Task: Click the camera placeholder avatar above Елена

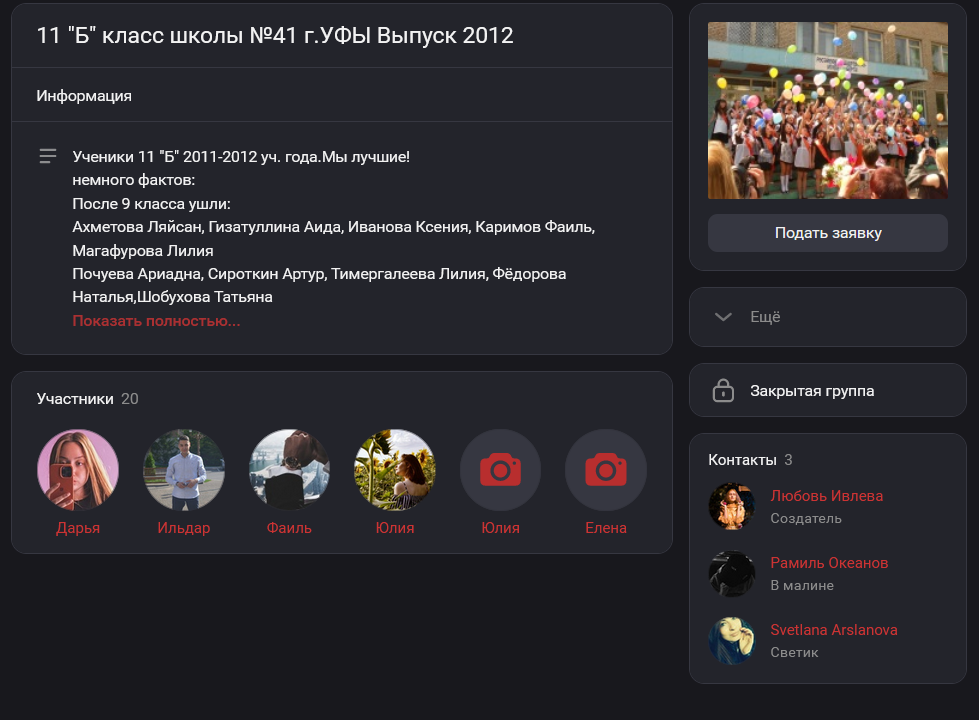Action: (606, 470)
